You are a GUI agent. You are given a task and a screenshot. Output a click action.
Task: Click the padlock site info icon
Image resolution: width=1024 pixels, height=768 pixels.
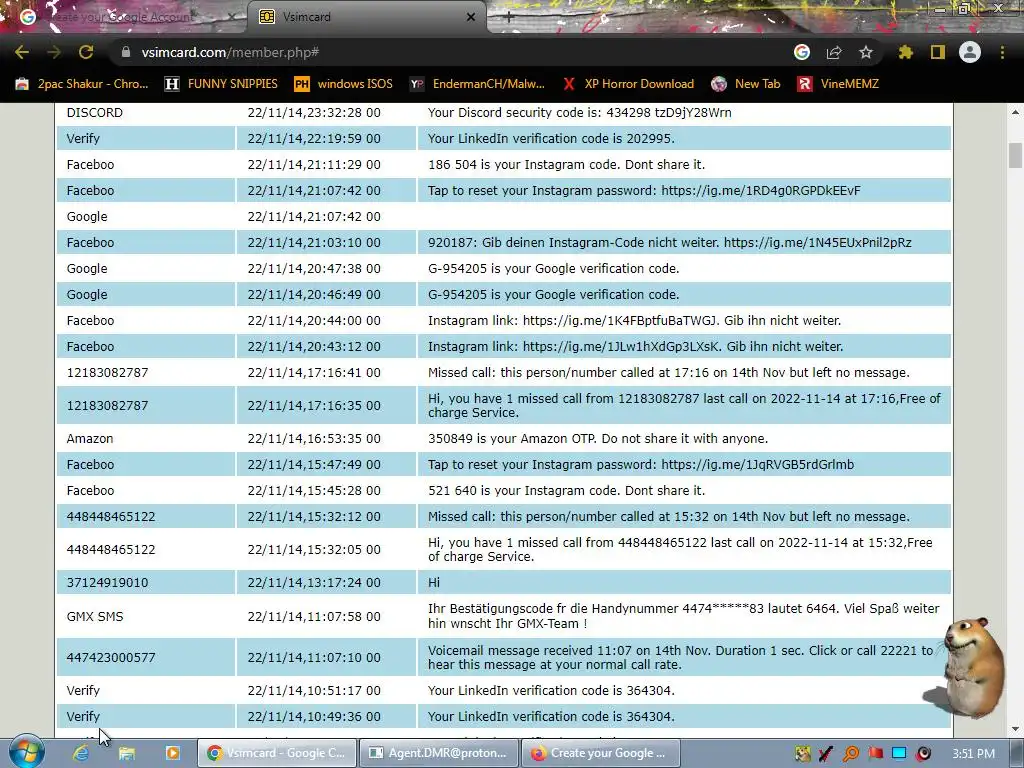click(125, 52)
